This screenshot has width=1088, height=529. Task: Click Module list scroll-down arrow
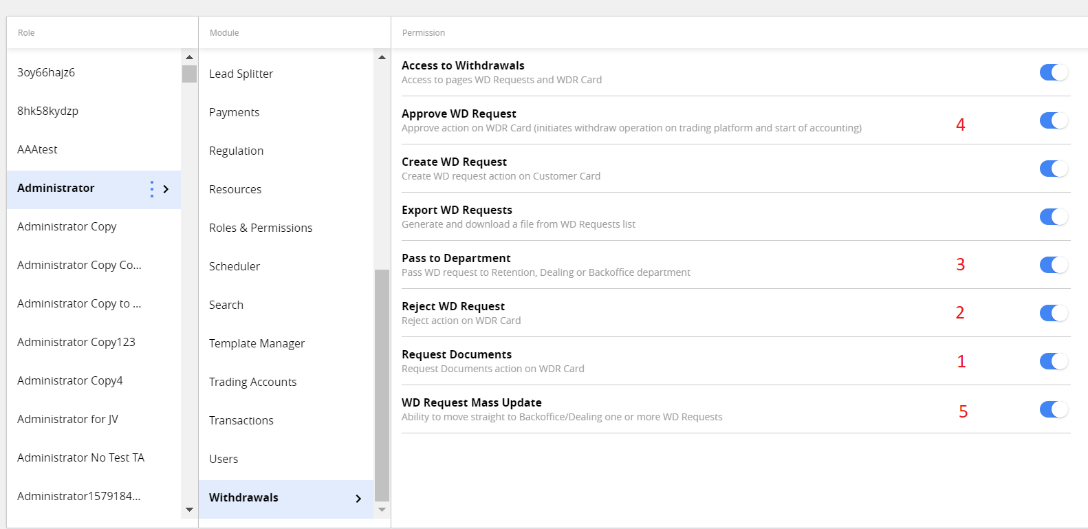point(382,510)
